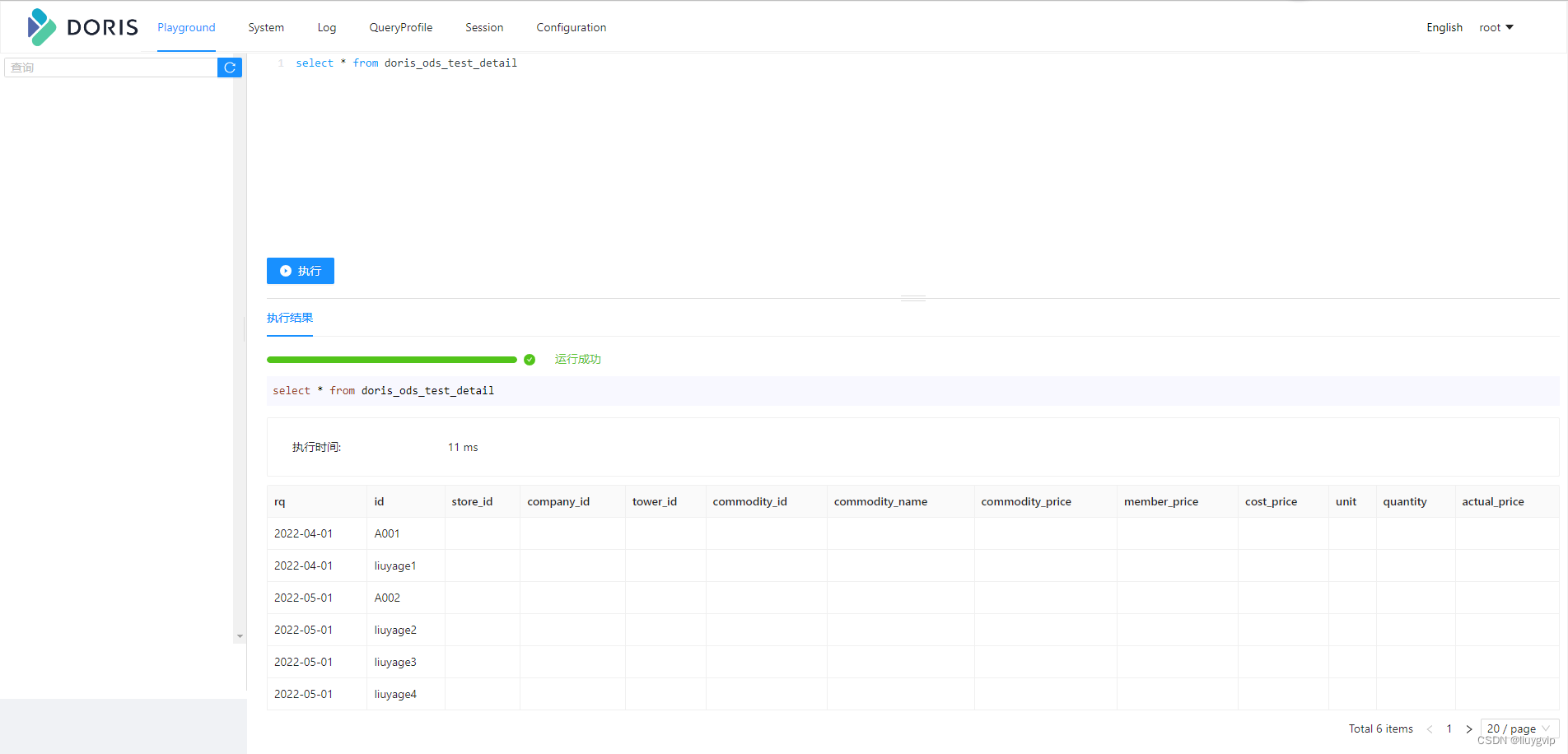Click page number 1 in pagination
Image resolution: width=1568 pixels, height=754 pixels.
[x=1449, y=728]
